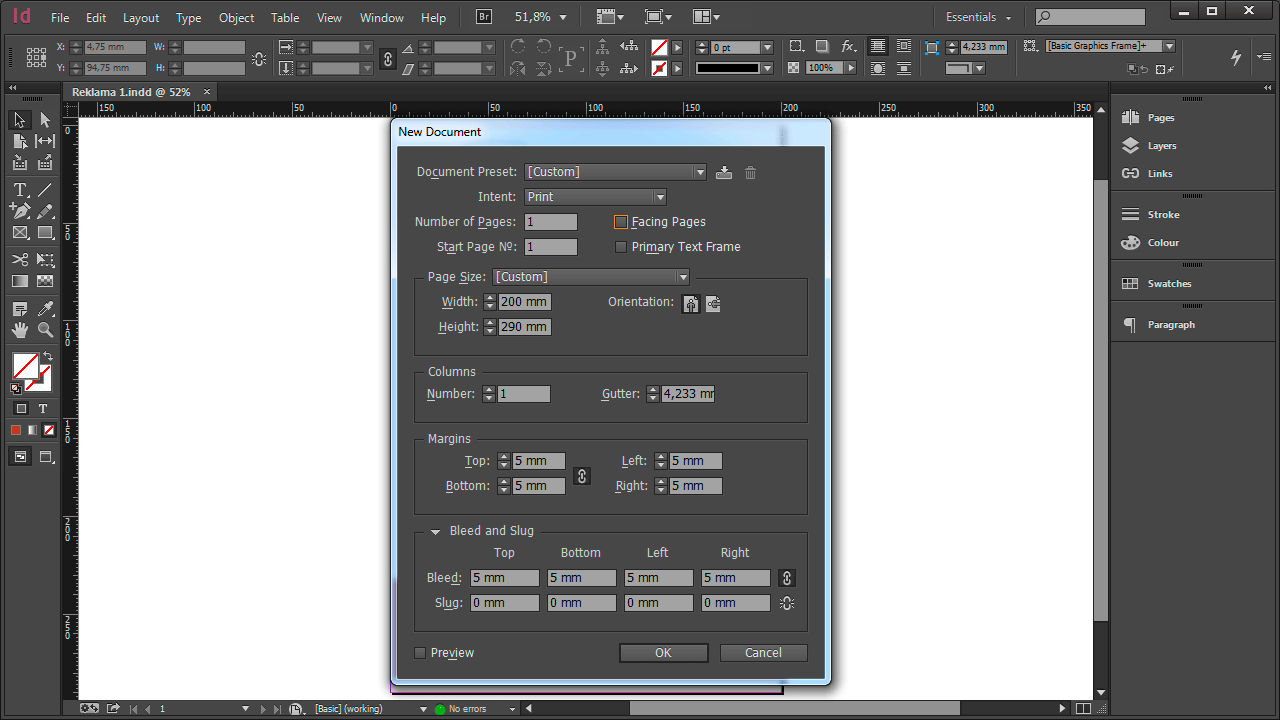Viewport: 1280px width, 720px height.
Task: Click the Delete Preset trash icon
Action: [x=750, y=172]
